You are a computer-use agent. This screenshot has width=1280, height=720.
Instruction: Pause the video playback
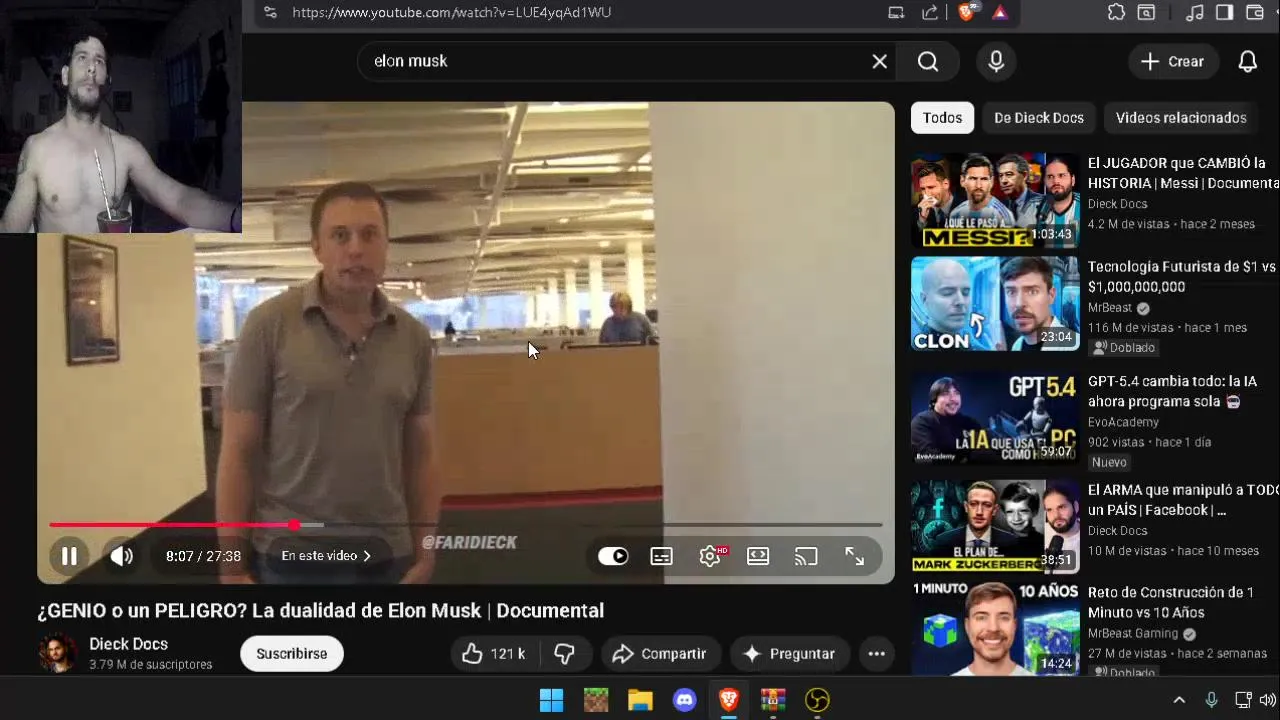click(69, 556)
